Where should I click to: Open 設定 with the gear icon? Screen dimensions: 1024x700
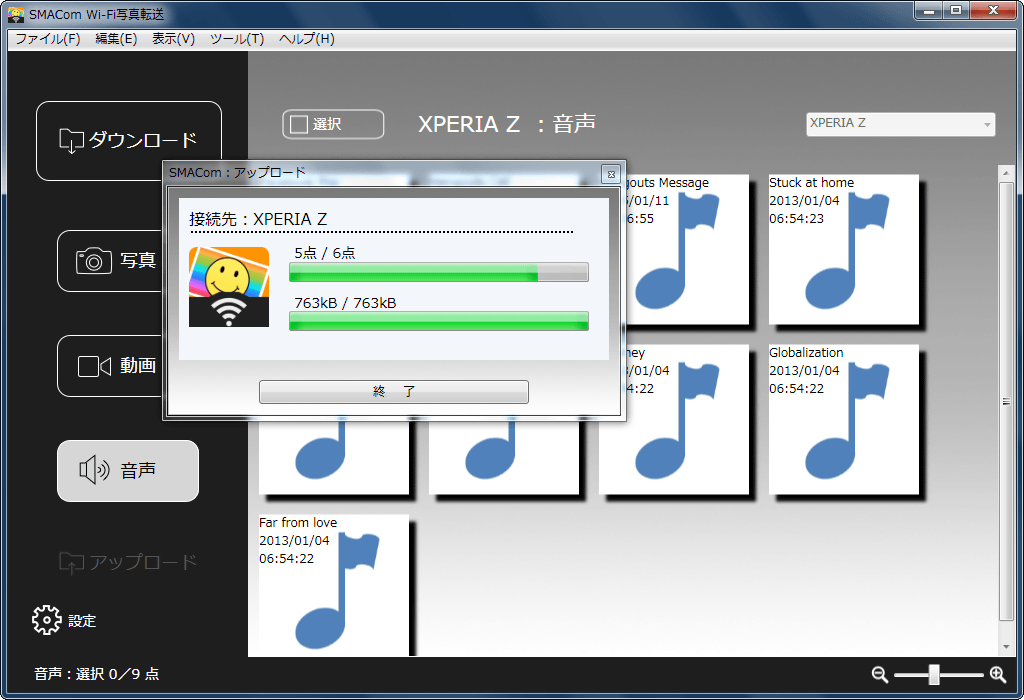46,620
